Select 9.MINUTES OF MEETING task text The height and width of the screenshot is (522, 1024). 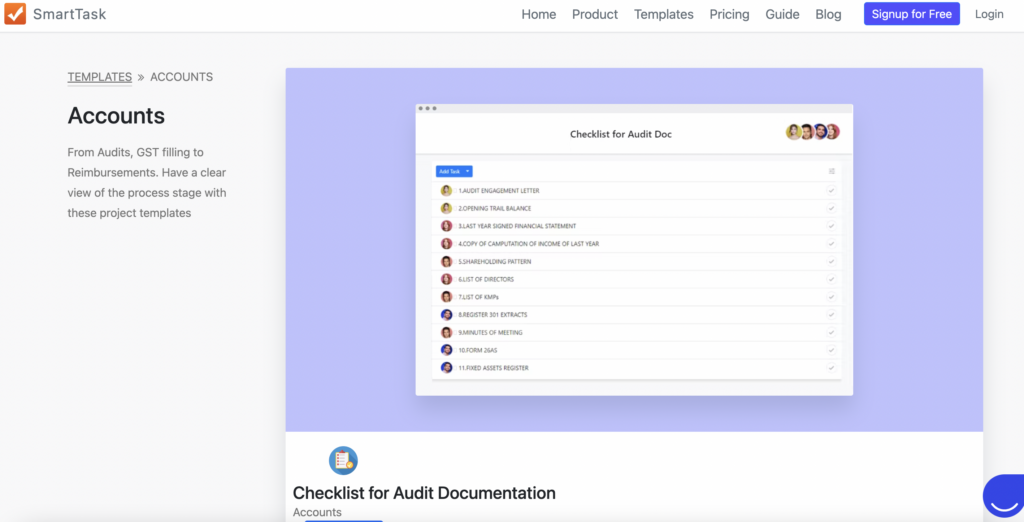490,333
